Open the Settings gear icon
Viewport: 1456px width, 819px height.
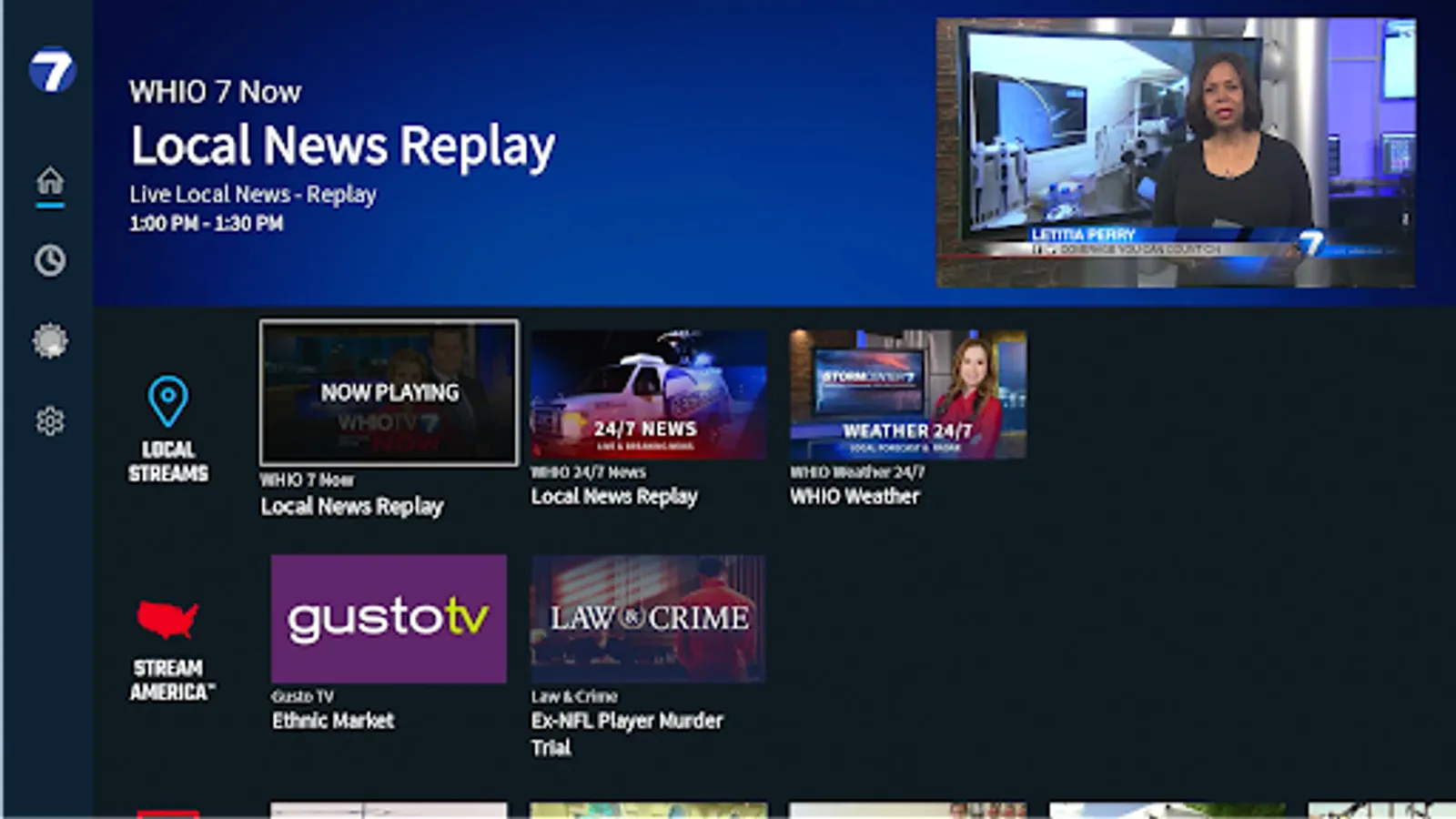pos(50,421)
